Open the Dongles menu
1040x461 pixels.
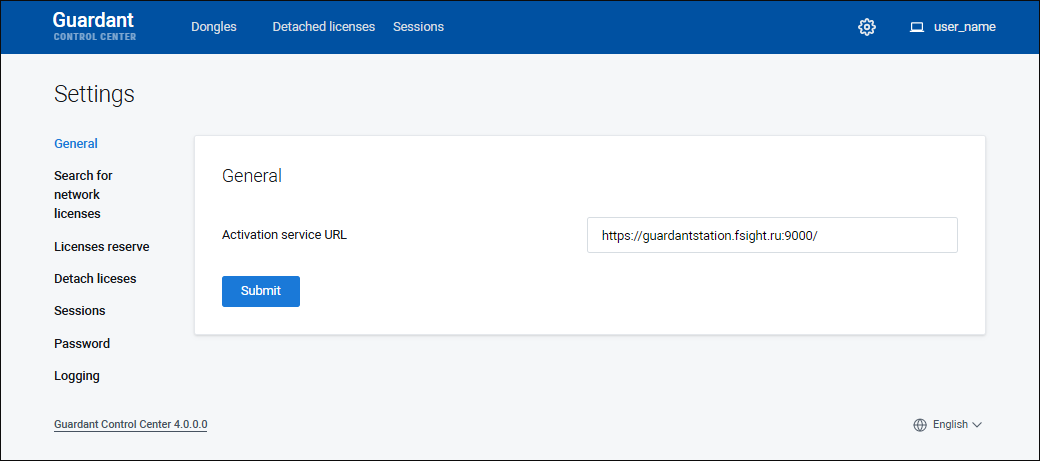click(214, 27)
